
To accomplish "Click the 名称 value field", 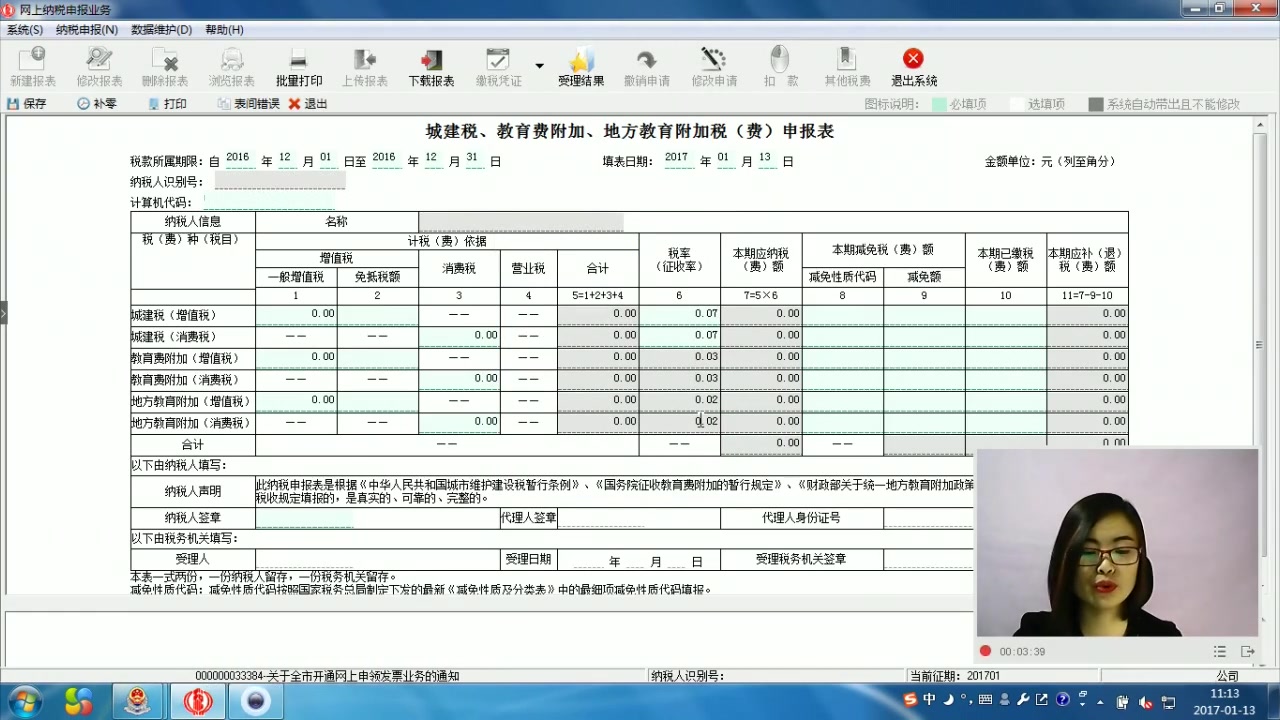I will pos(520,221).
